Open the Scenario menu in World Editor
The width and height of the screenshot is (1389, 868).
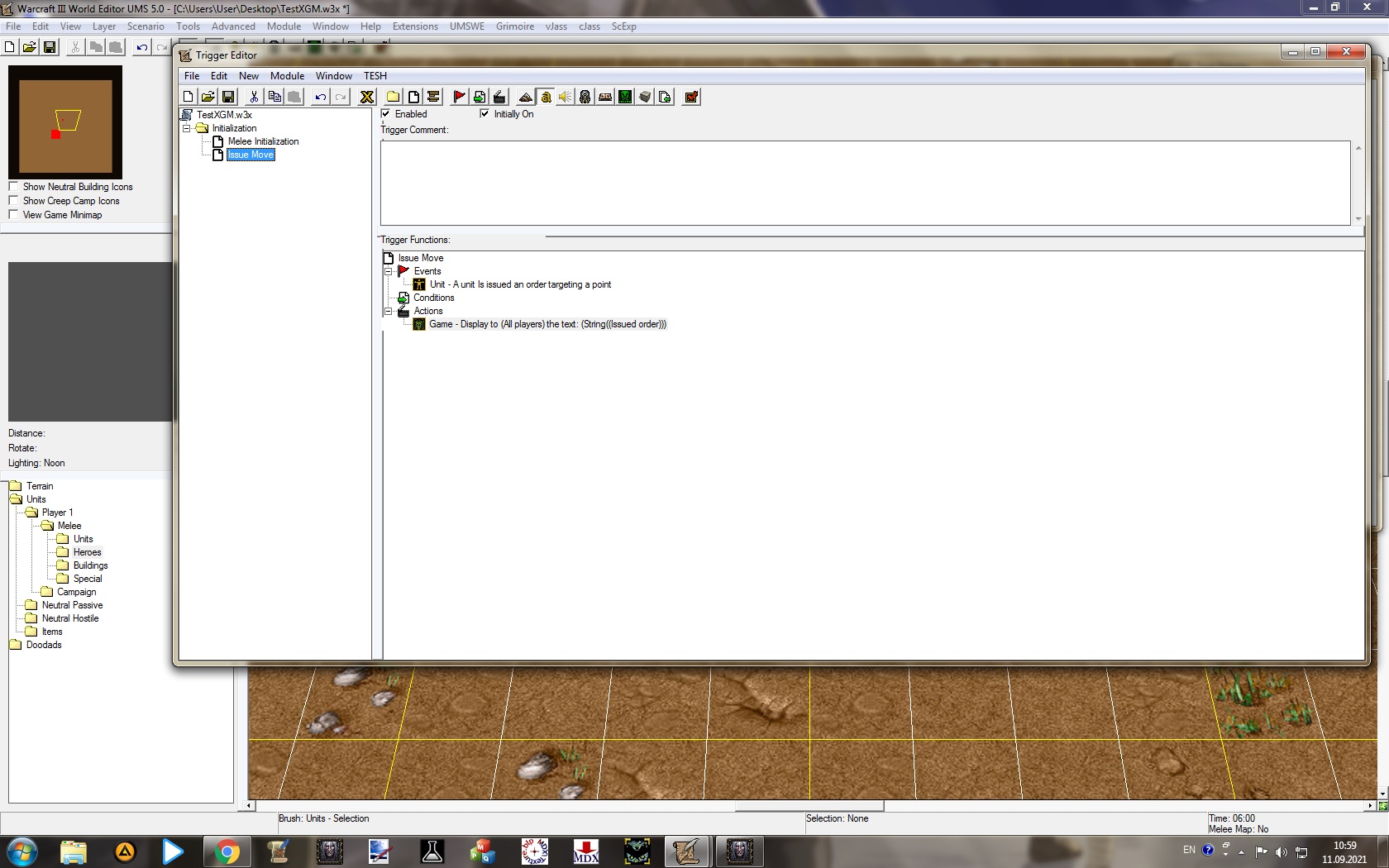coord(146,26)
